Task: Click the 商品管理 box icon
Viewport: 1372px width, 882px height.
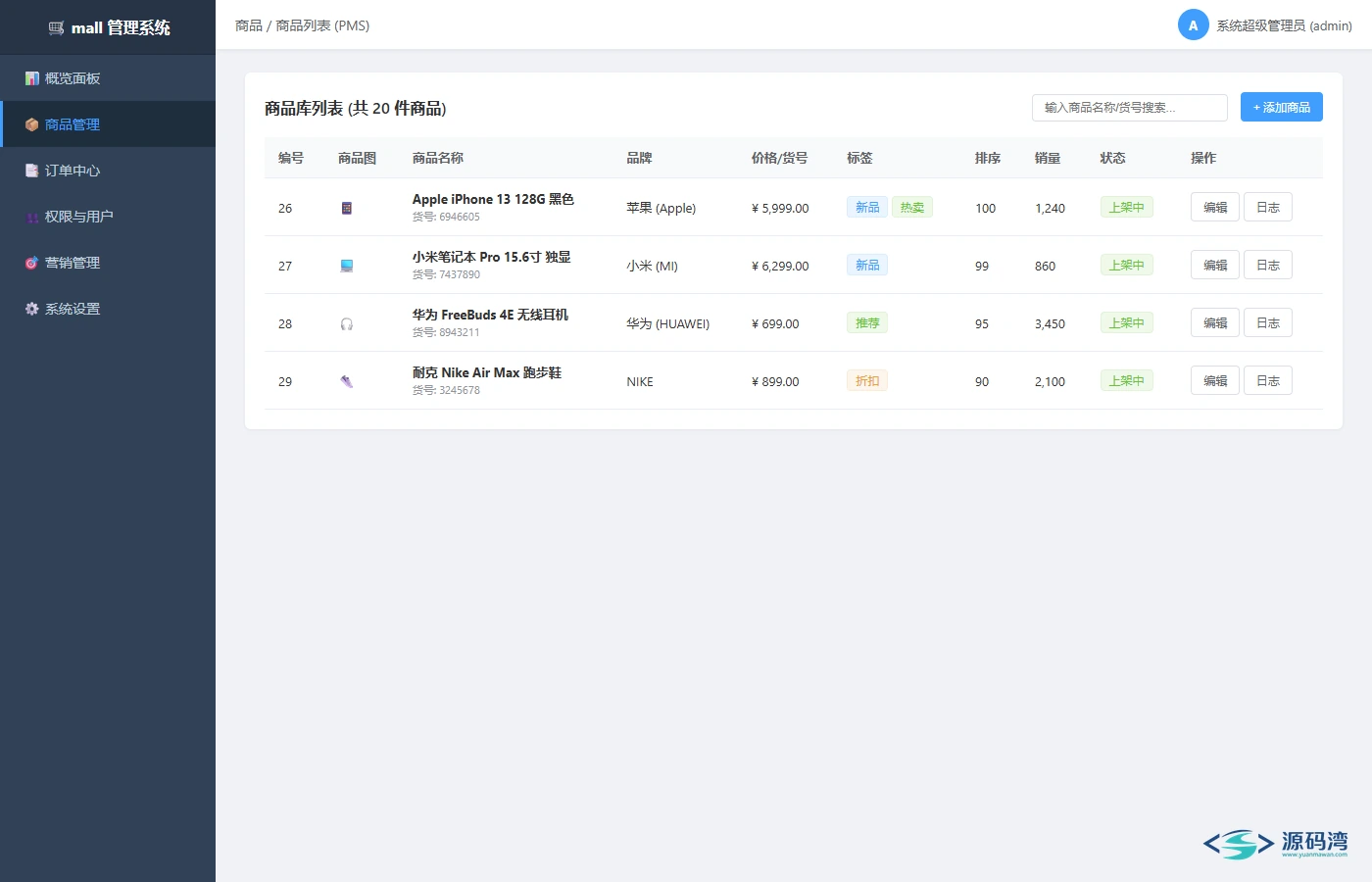Action: [x=32, y=124]
